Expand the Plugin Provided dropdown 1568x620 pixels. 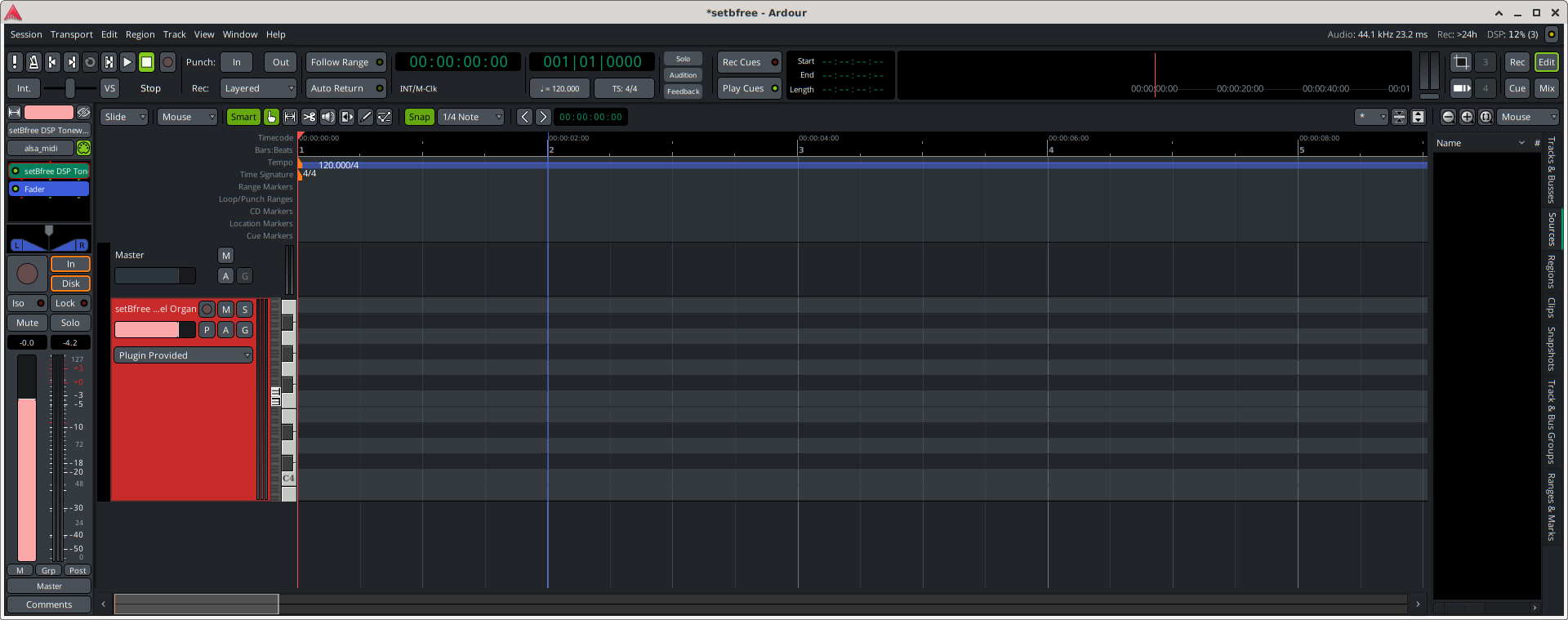[x=183, y=355]
